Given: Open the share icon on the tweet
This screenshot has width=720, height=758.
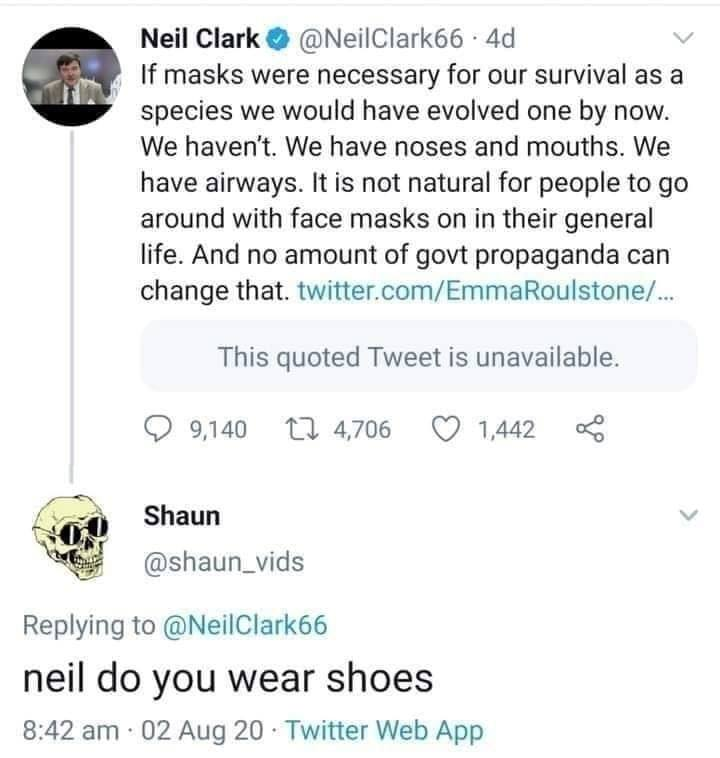Looking at the screenshot, I should [590, 429].
